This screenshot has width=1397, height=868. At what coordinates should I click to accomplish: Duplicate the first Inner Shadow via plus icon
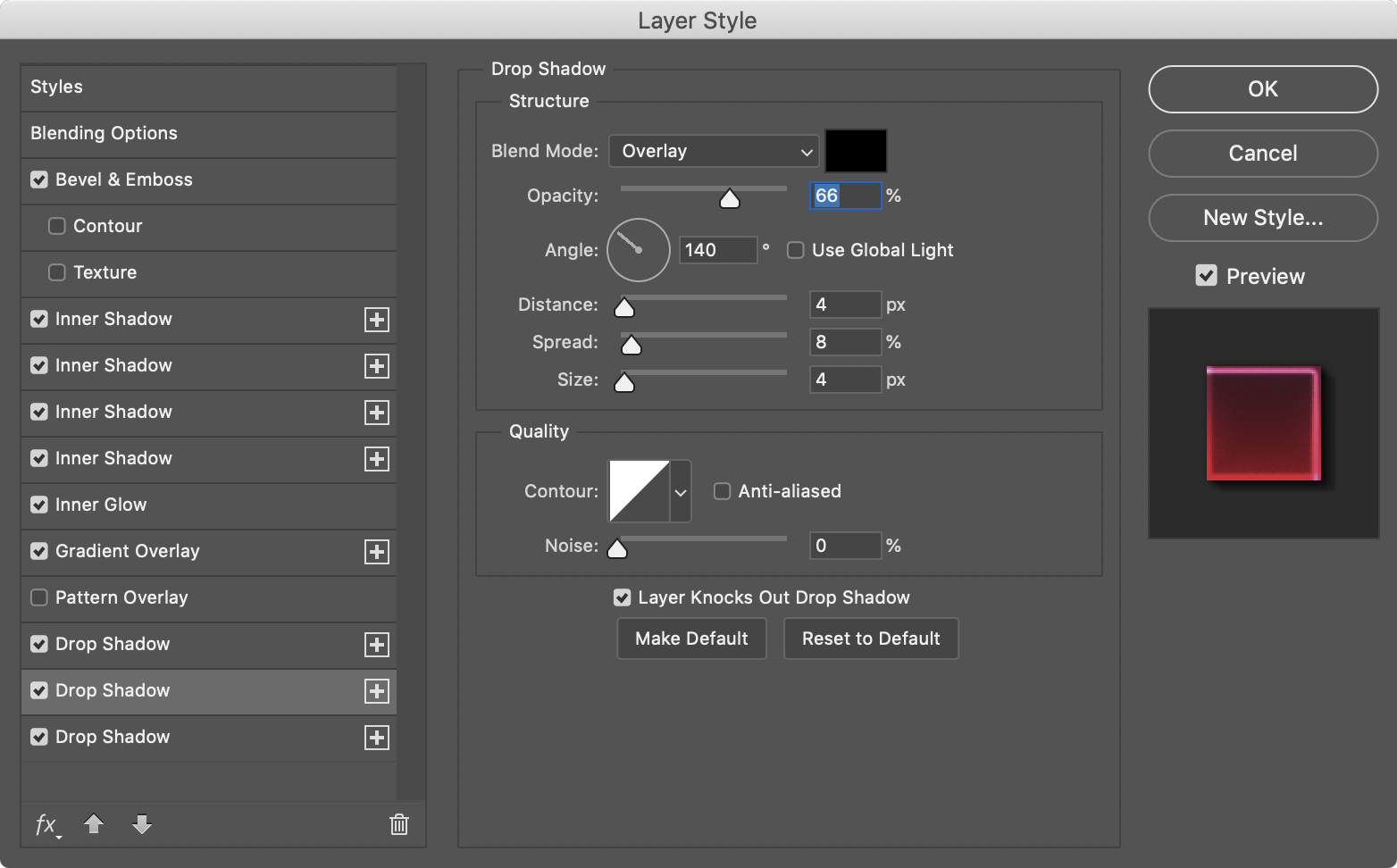(x=377, y=320)
